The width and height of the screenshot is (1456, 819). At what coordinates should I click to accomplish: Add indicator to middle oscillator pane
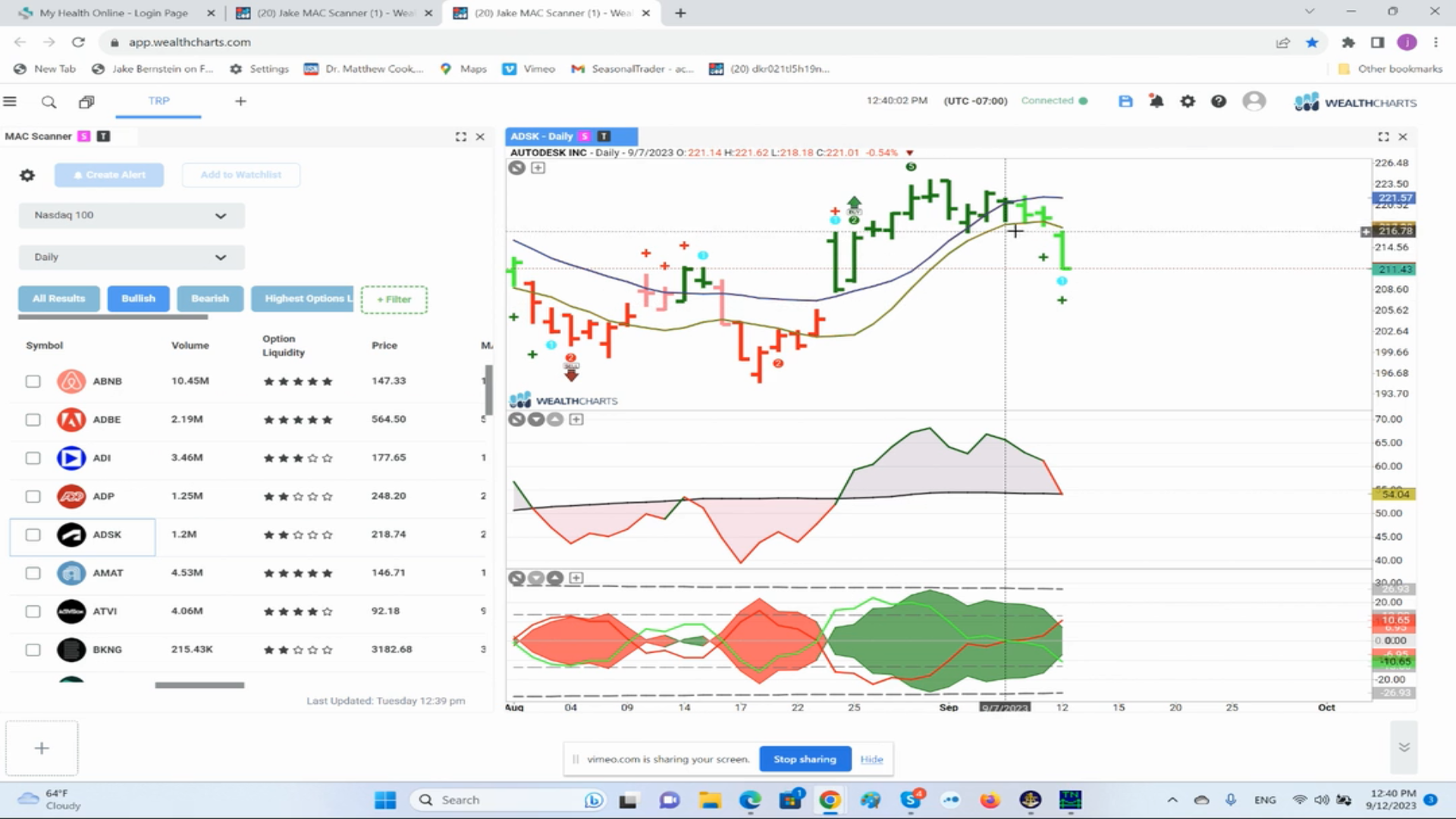tap(576, 419)
